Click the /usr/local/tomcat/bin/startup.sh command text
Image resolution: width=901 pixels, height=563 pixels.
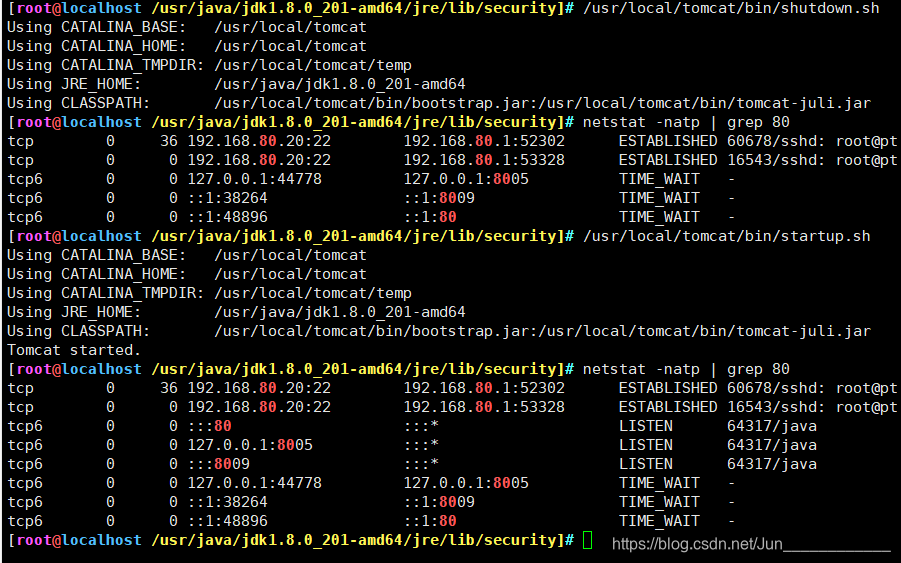coord(726,236)
